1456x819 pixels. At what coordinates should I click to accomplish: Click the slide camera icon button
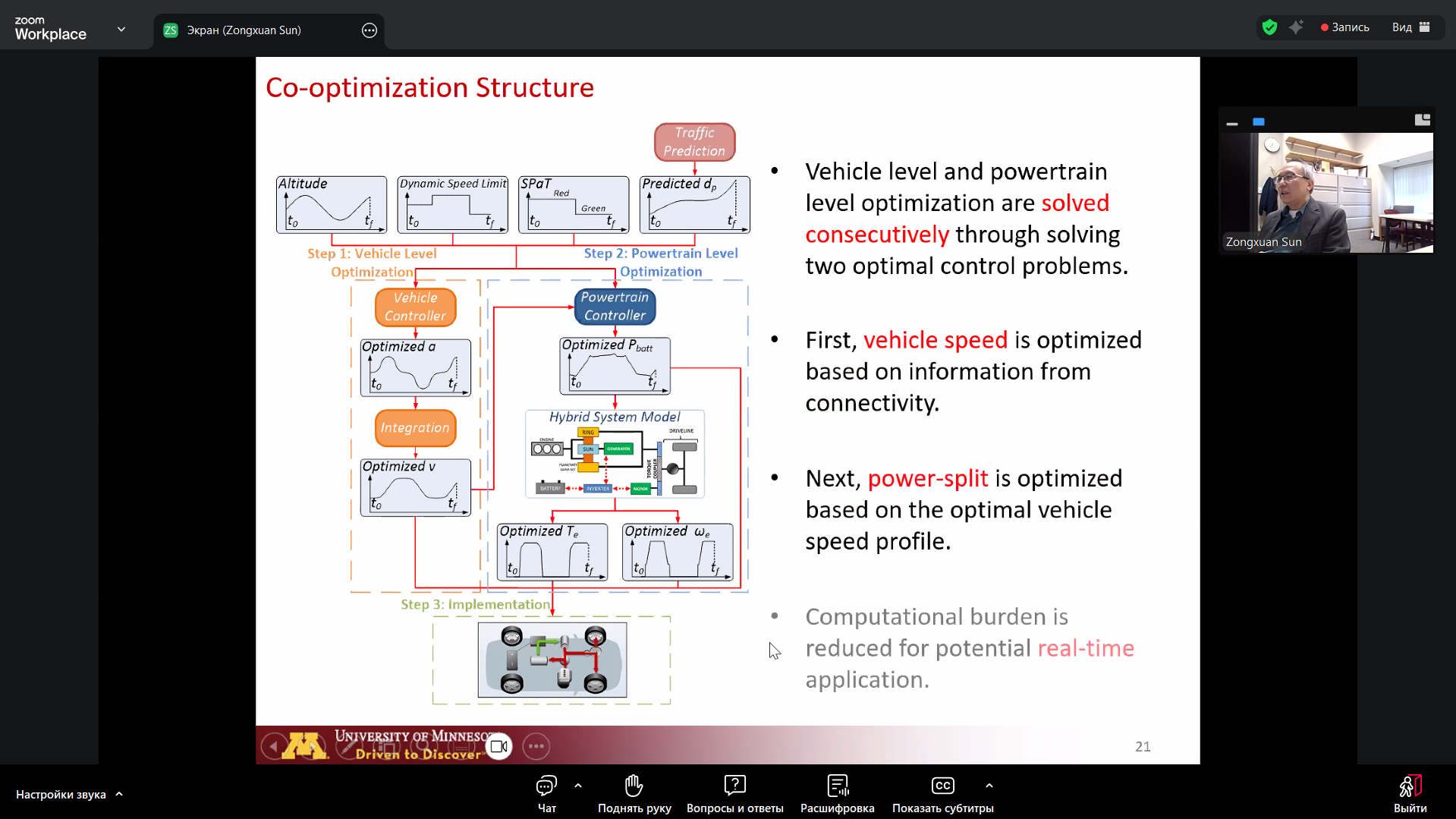coord(498,746)
